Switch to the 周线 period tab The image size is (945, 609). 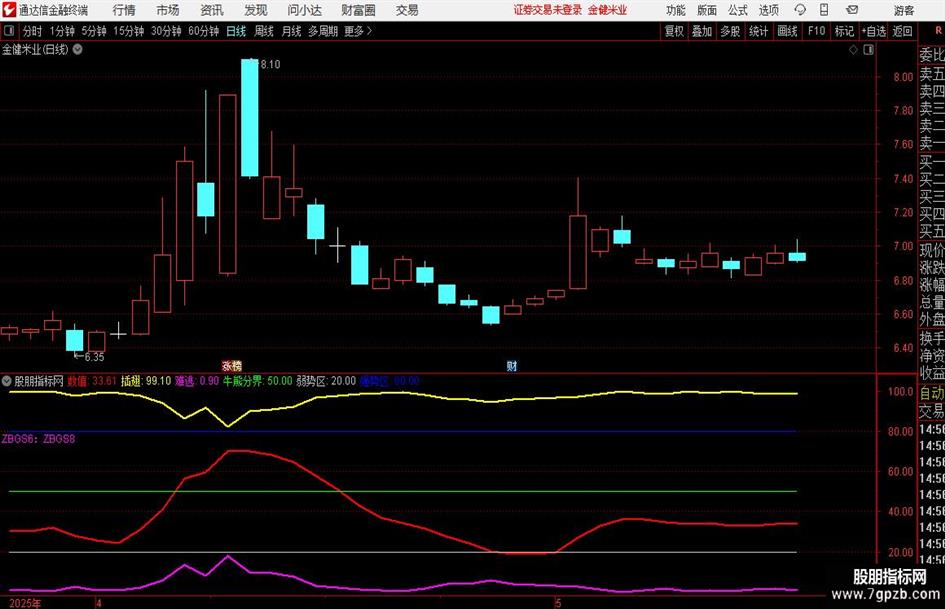(263, 31)
